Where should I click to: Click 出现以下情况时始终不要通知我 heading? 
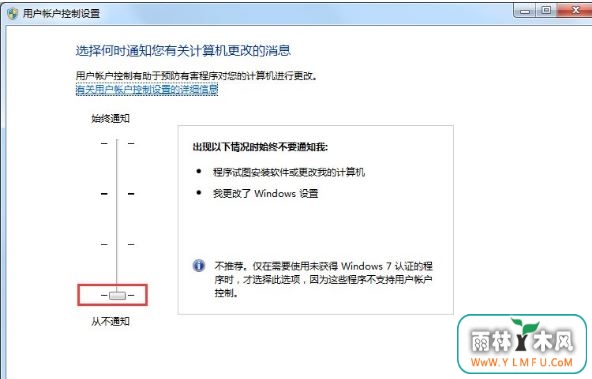[260, 147]
